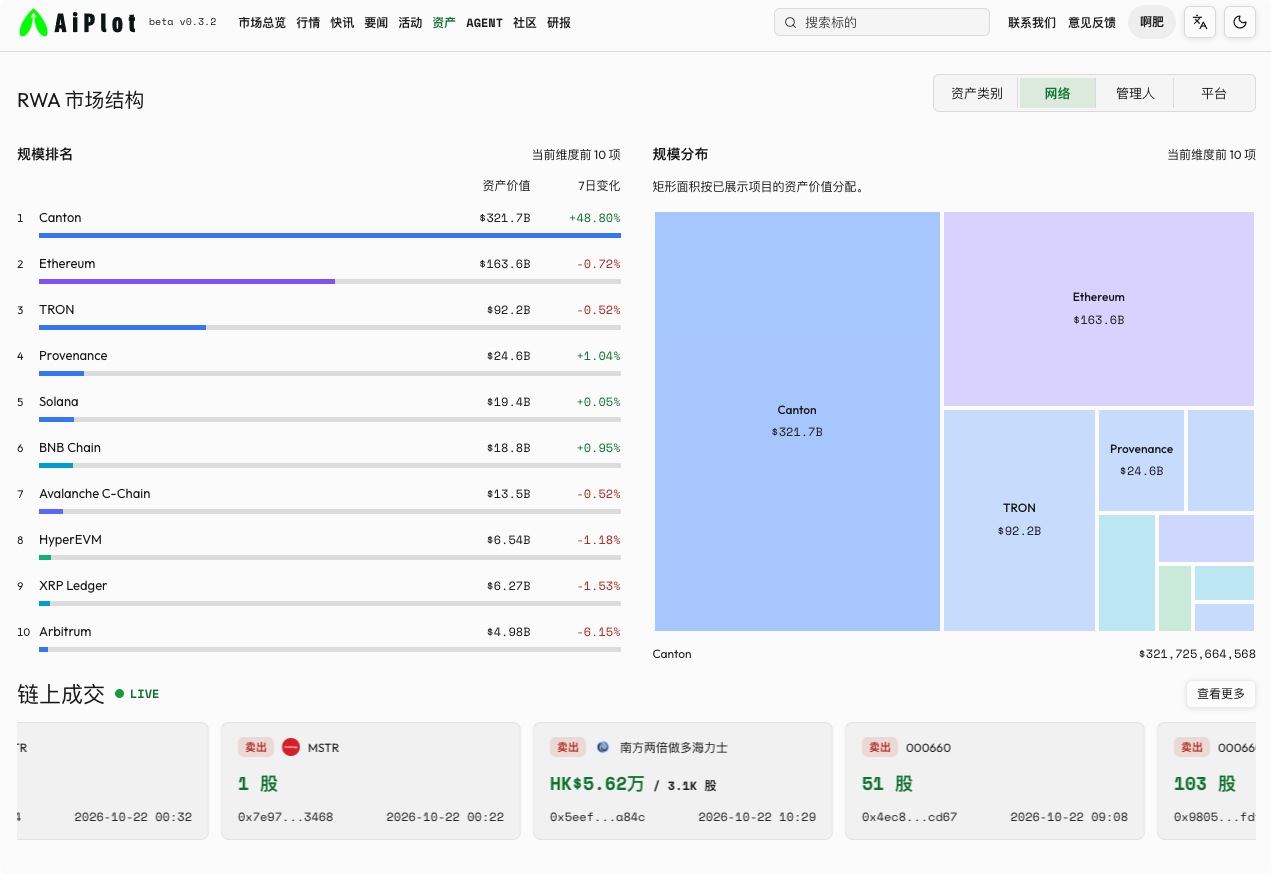Viewport: 1271px width, 874px height.
Task: Switch to the 资产类别 tab
Action: click(x=977, y=93)
